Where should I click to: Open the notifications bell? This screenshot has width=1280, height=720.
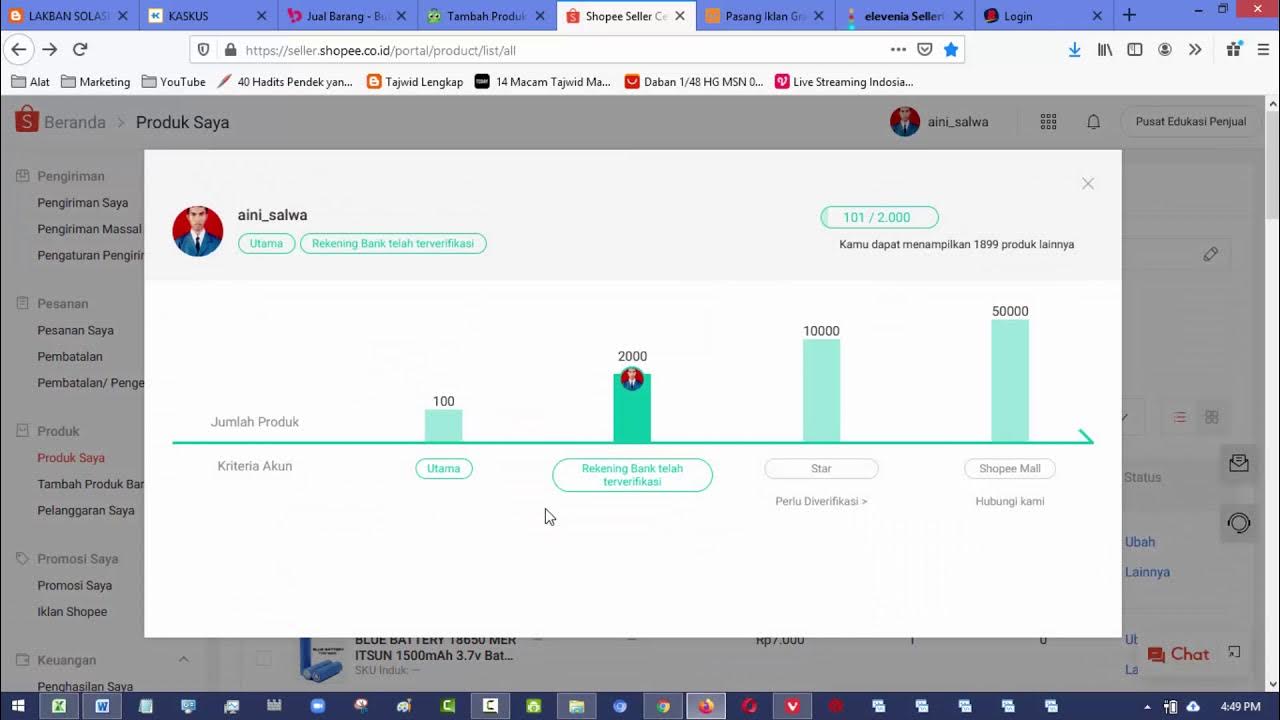(1094, 121)
